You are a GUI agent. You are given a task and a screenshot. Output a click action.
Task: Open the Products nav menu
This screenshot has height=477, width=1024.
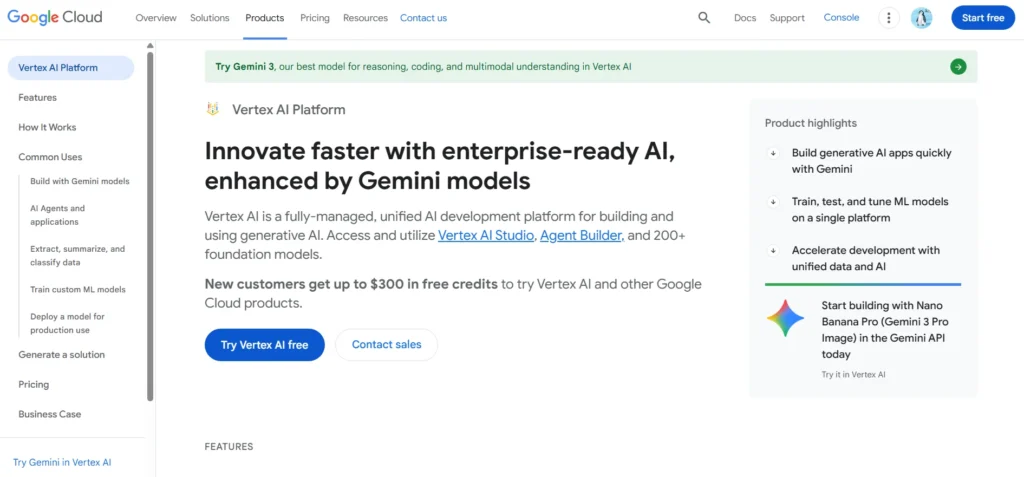pos(264,18)
